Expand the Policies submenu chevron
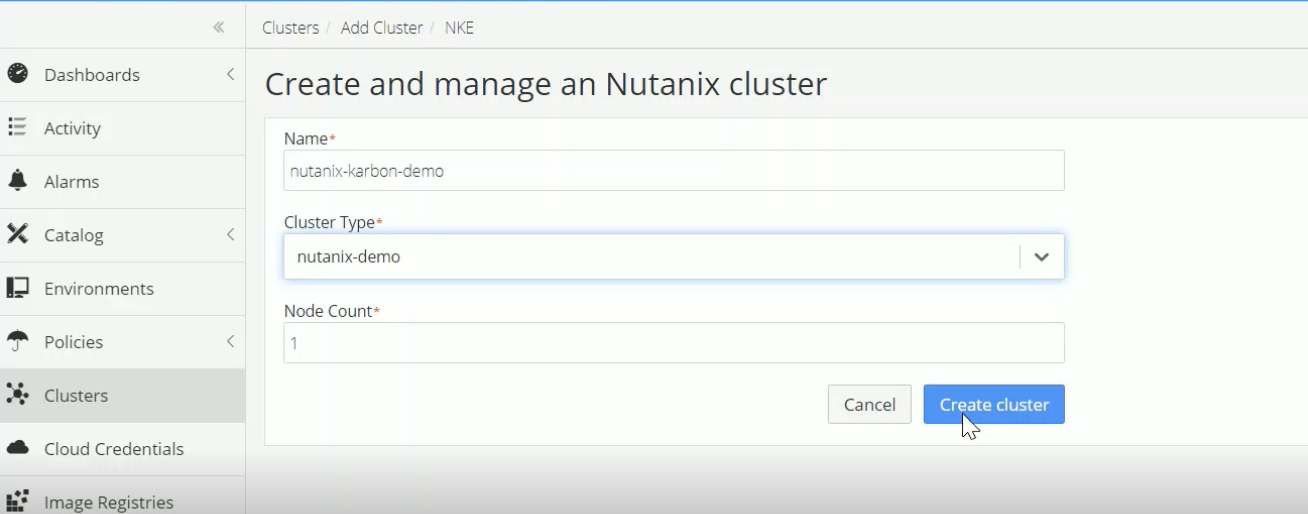Image resolution: width=1308 pixels, height=514 pixels. (x=230, y=341)
